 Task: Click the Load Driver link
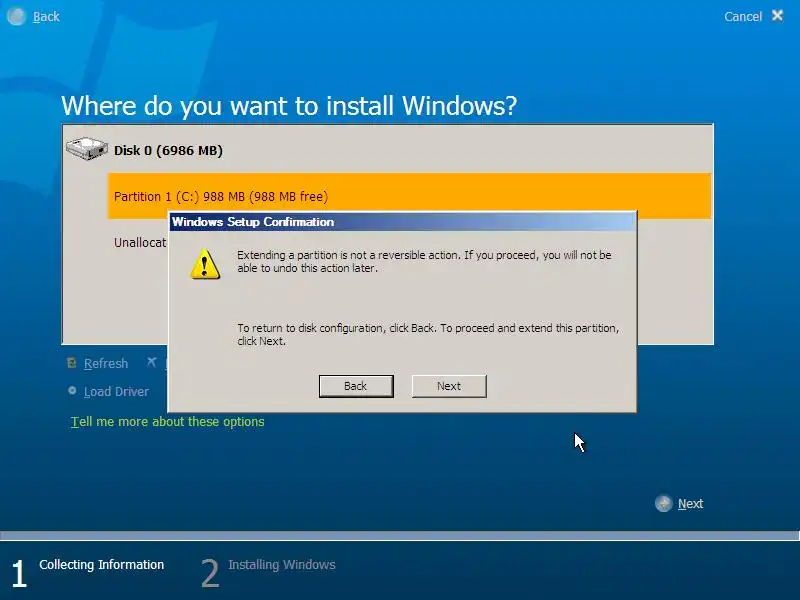pyautogui.click(x=116, y=391)
